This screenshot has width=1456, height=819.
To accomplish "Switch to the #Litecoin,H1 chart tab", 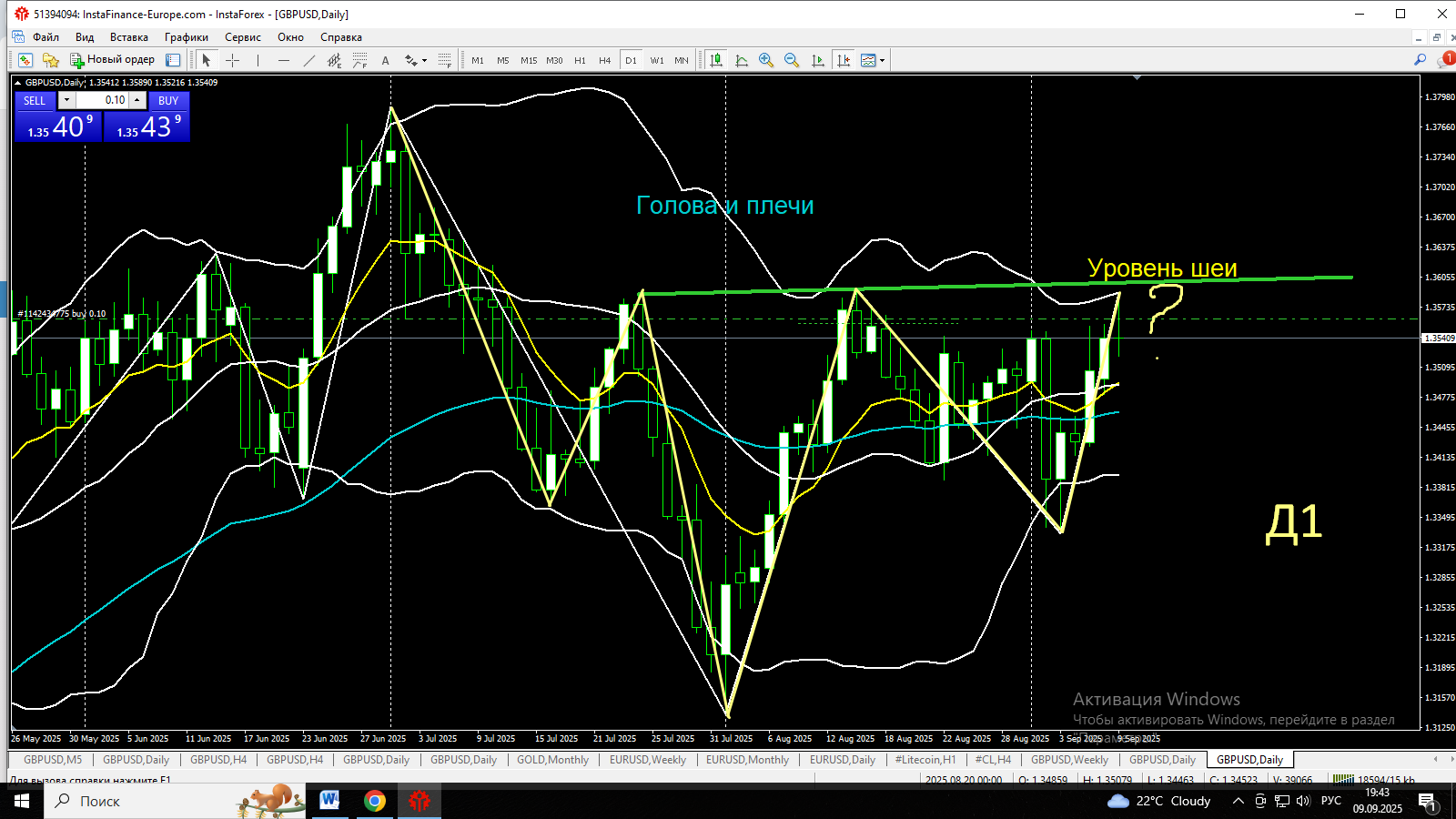I will pyautogui.click(x=925, y=760).
